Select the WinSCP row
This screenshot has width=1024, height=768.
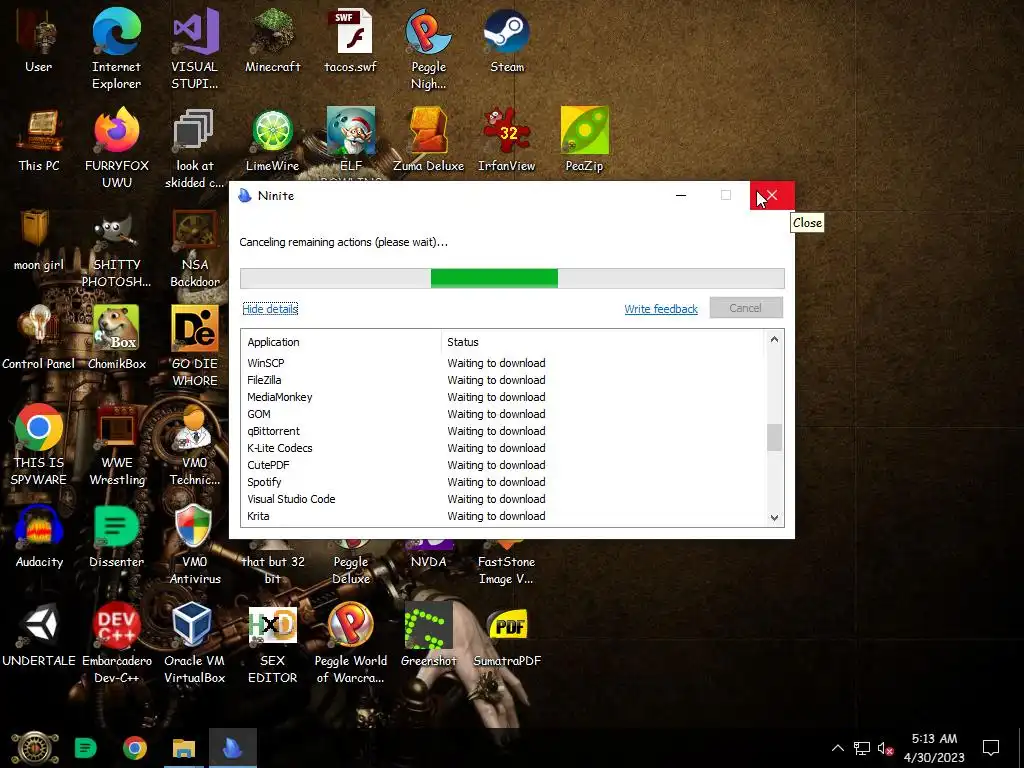tap(503, 363)
